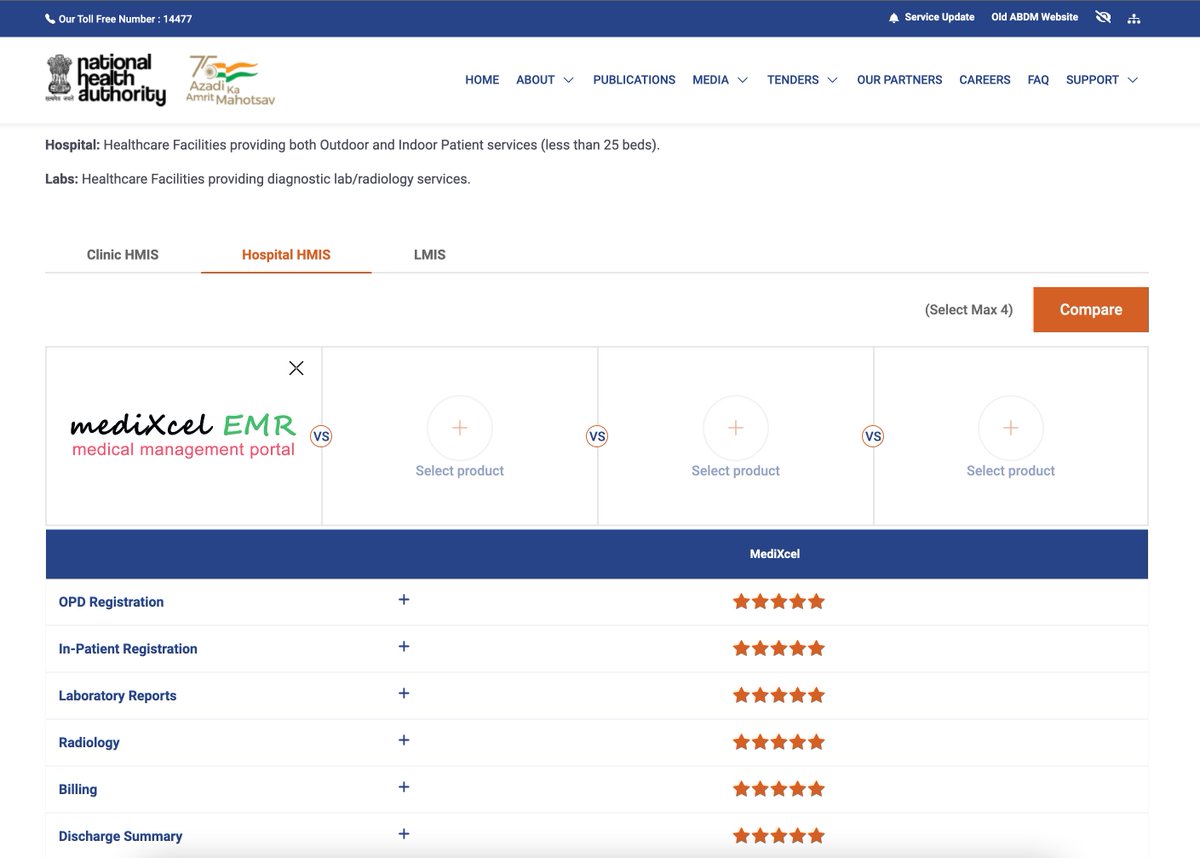This screenshot has width=1200, height=858.
Task: Expand the Billing row
Action: 404,787
